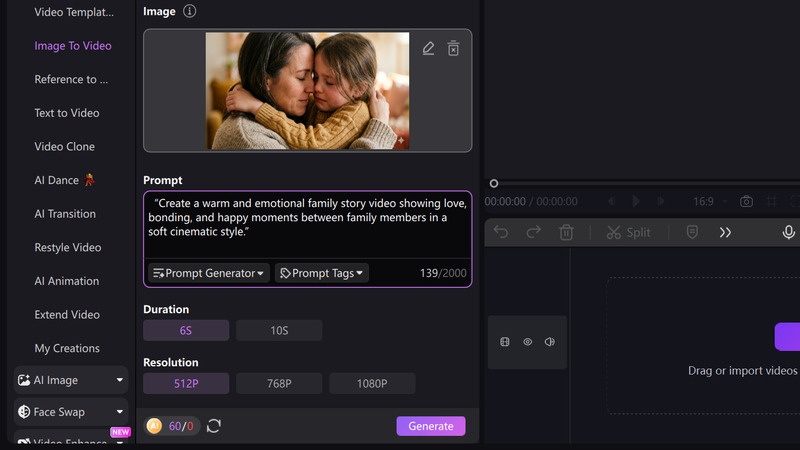Viewport: 800px width, 450px height.
Task: Open AI Transition
Action: click(65, 214)
